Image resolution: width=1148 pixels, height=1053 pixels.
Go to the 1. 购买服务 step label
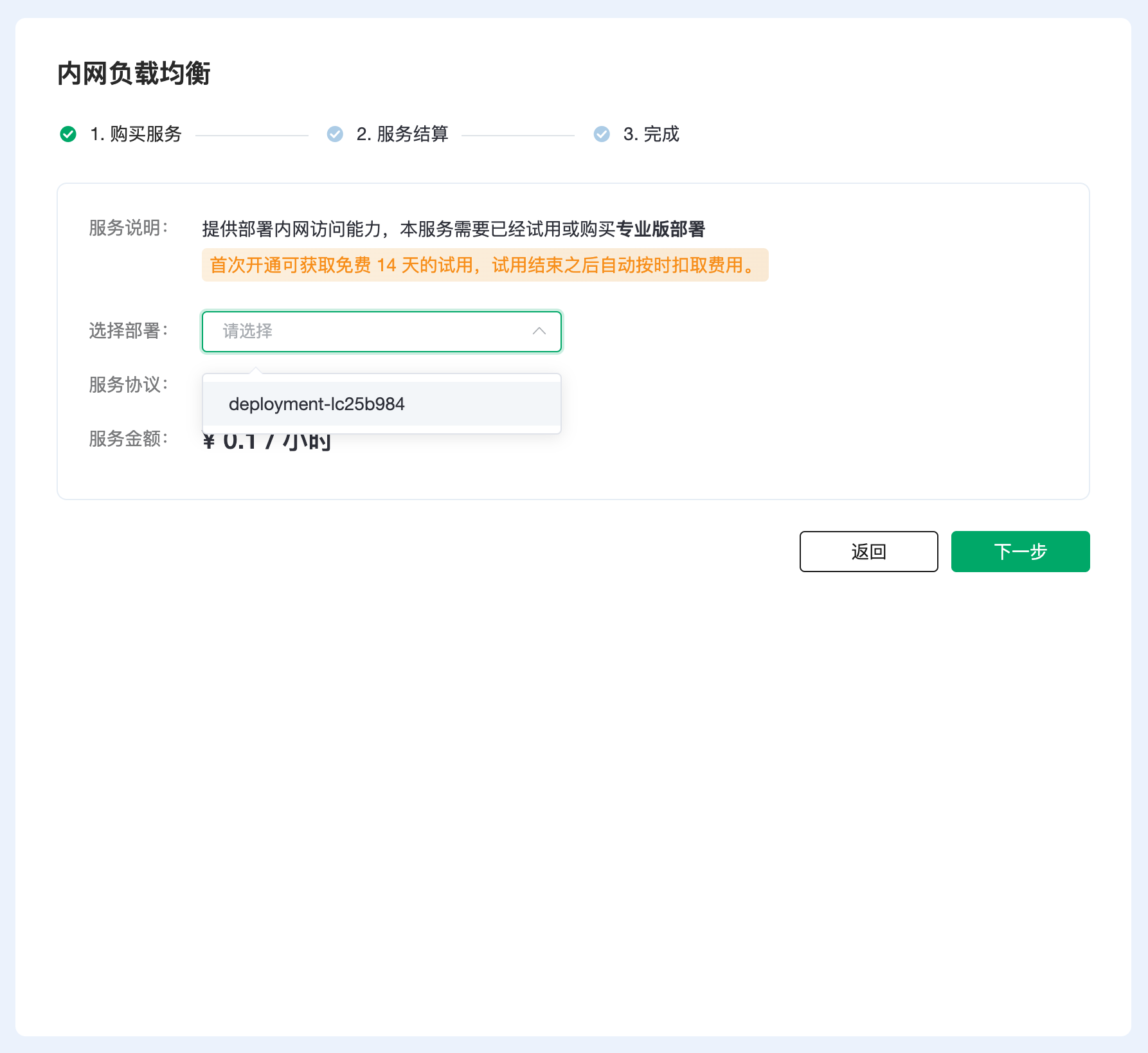pos(136,134)
